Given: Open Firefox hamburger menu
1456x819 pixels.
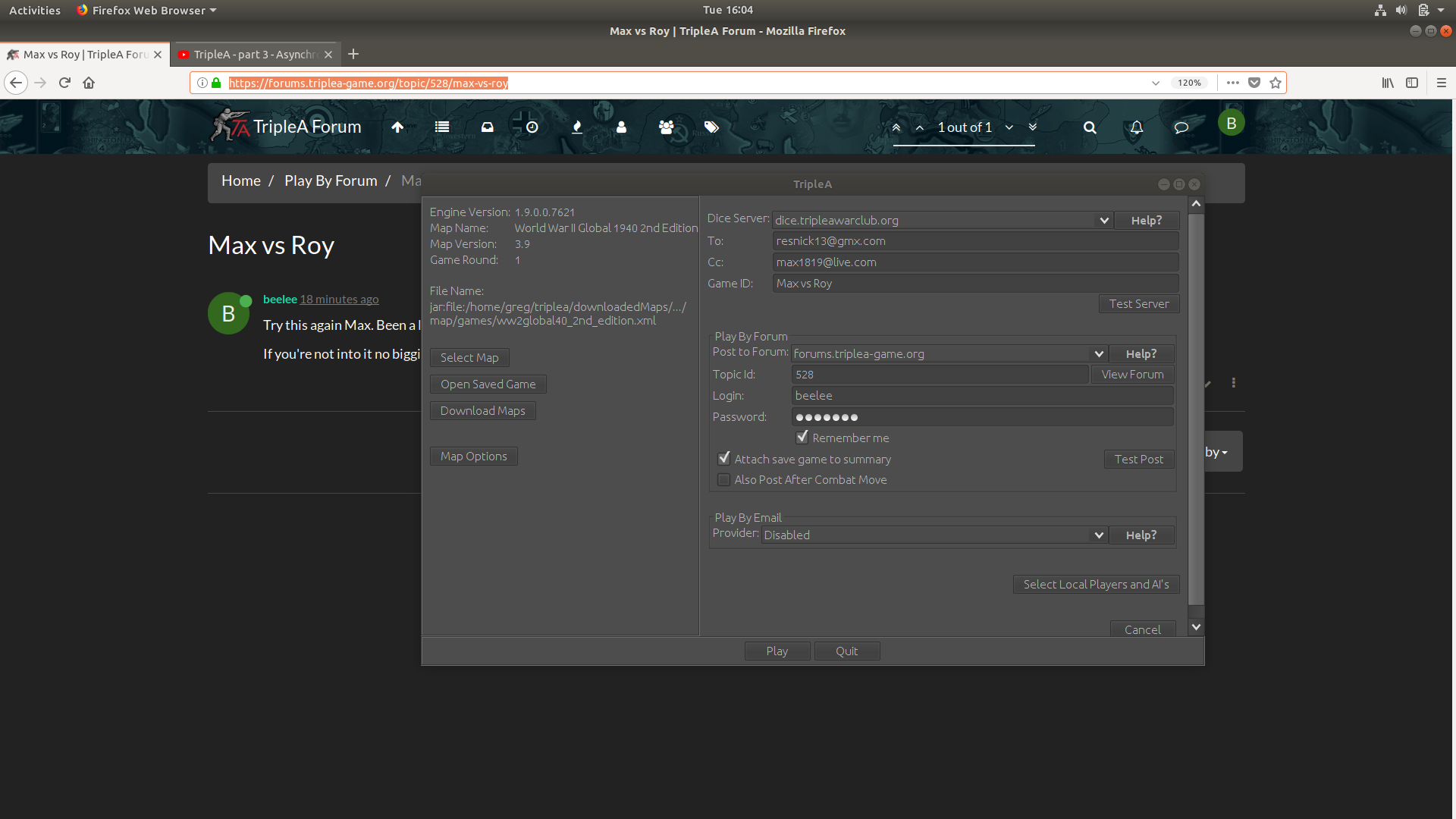Looking at the screenshot, I should (x=1442, y=83).
